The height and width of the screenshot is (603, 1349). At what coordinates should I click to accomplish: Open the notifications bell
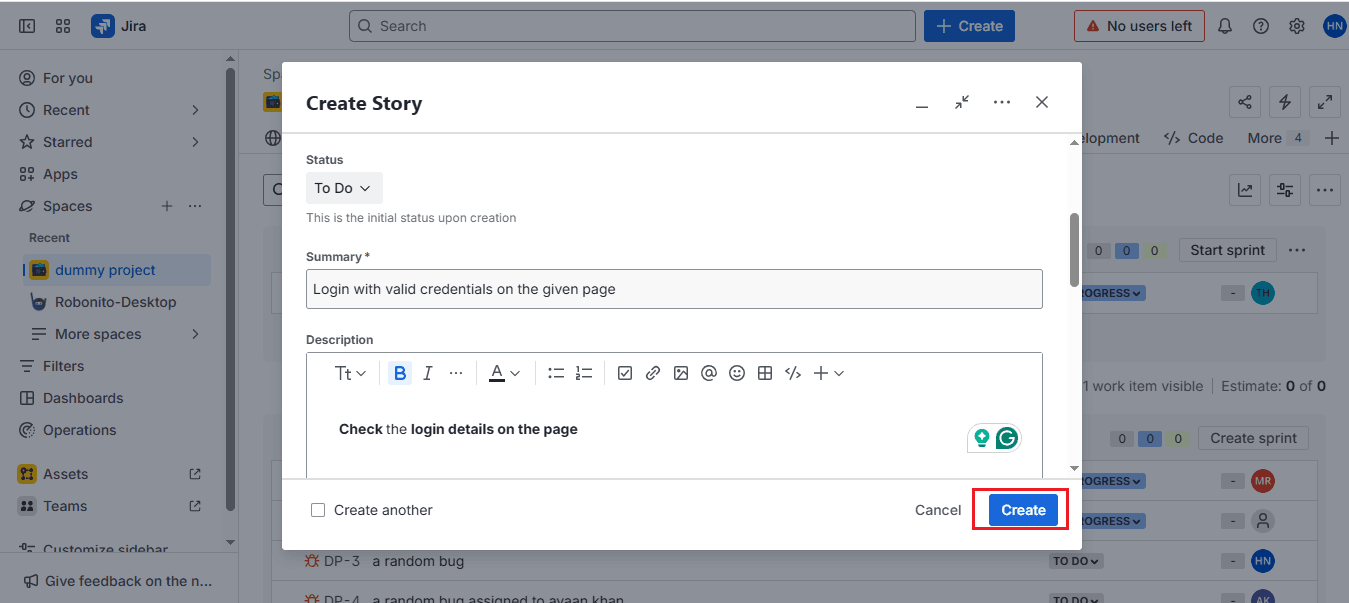[x=1225, y=26]
